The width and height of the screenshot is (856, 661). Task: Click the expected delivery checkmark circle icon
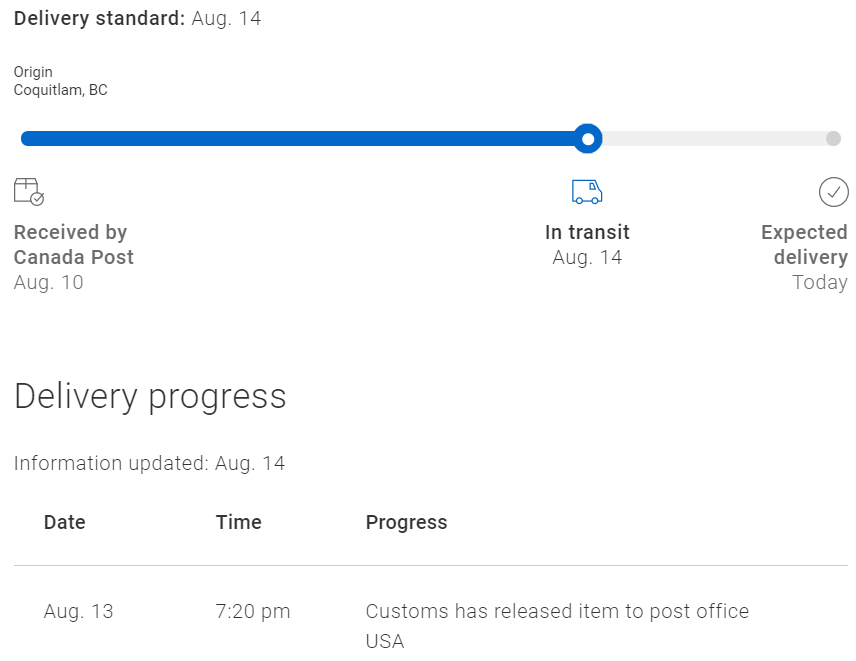click(x=834, y=192)
